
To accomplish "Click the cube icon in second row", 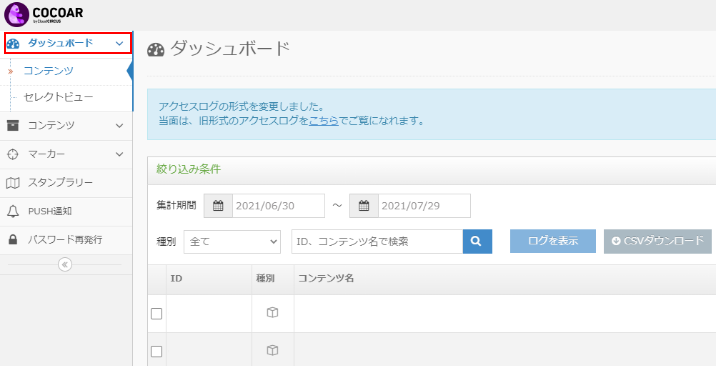I will pyautogui.click(x=273, y=350).
